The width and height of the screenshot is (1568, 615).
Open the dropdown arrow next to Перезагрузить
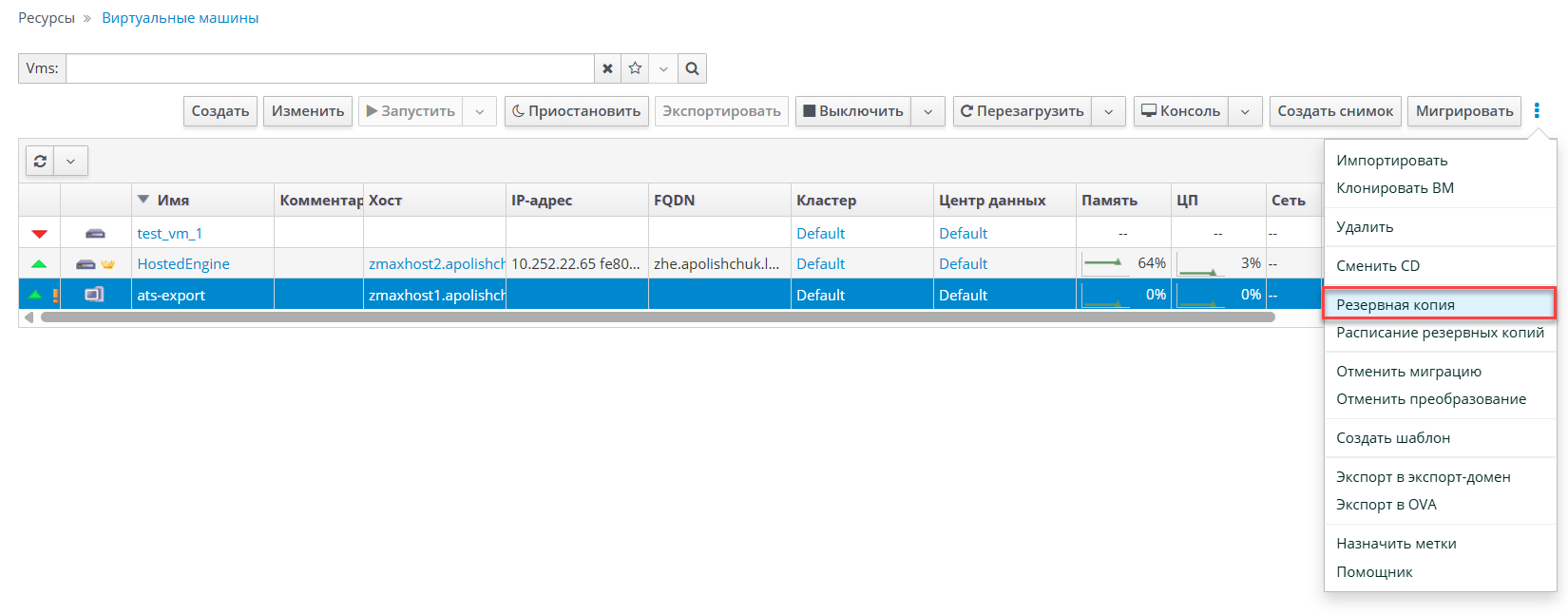coord(1109,111)
